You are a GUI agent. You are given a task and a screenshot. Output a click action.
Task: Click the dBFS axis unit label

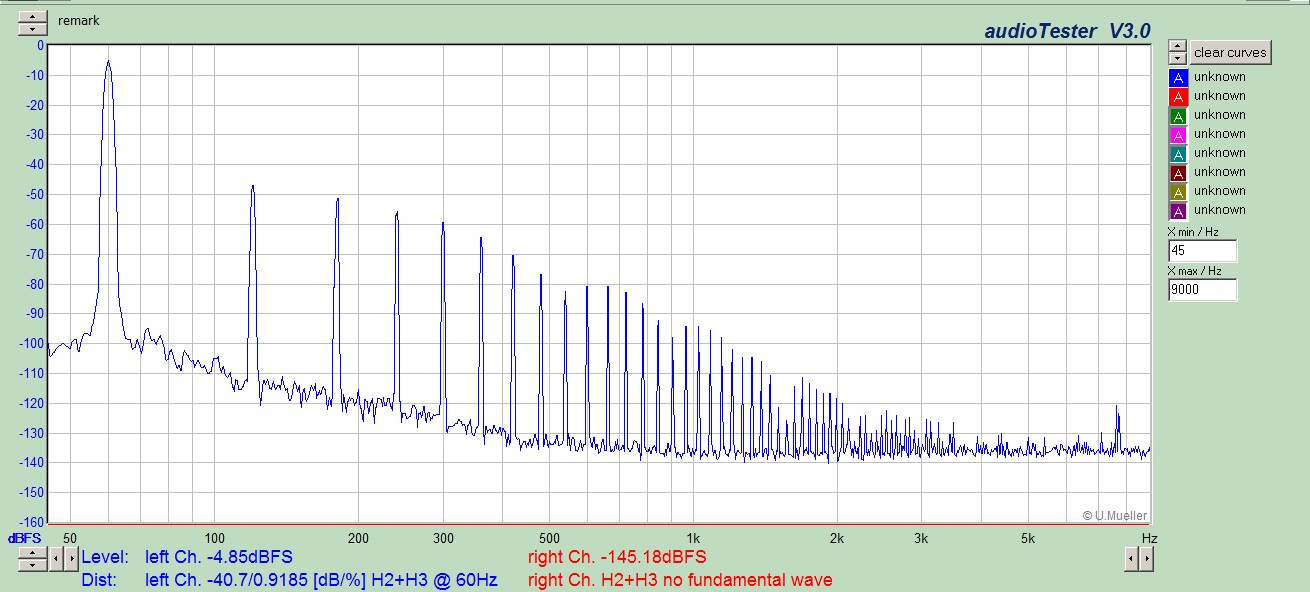pyautogui.click(x=25, y=538)
